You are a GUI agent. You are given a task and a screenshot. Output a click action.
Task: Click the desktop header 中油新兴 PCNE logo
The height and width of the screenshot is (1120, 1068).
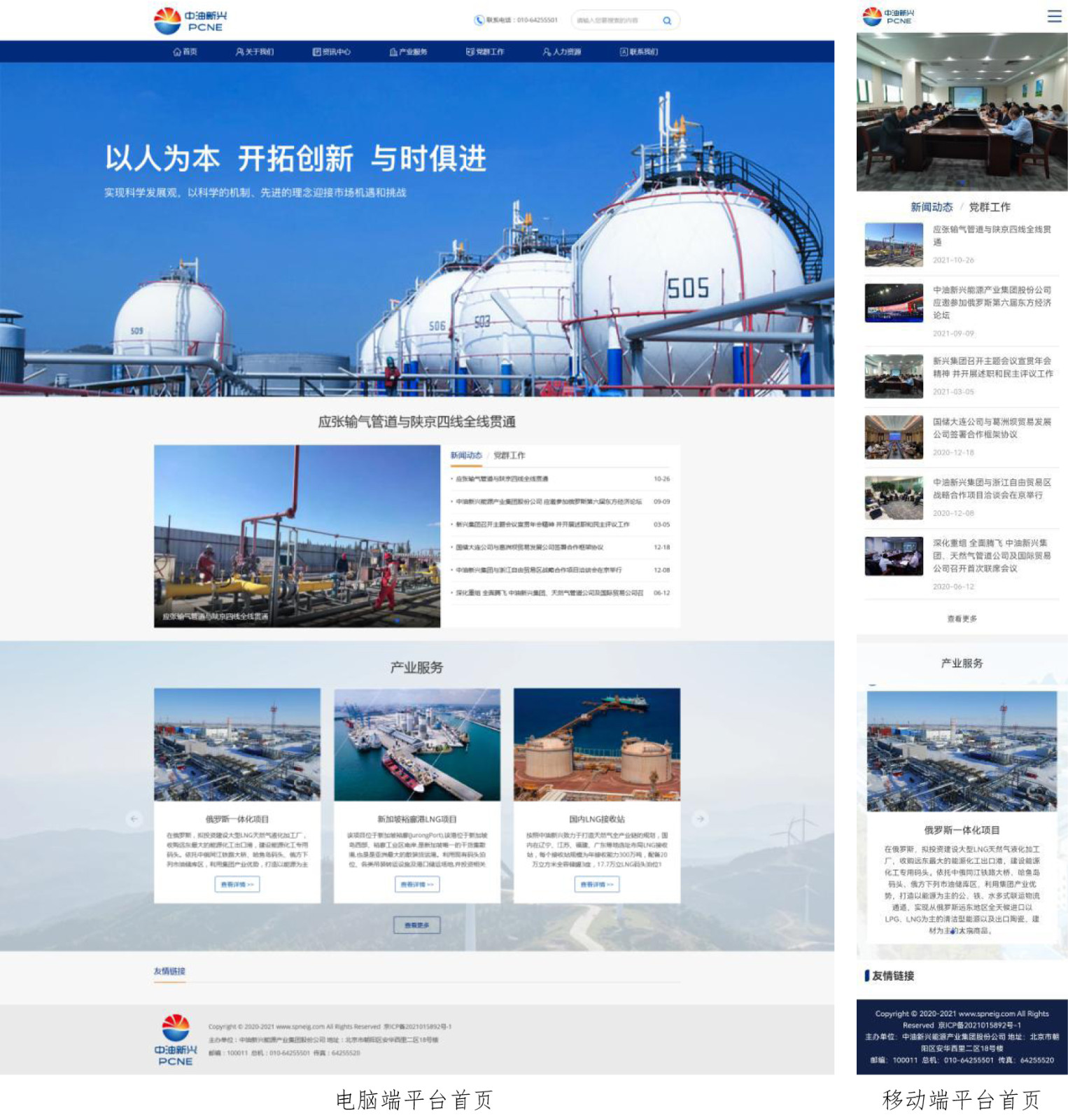pyautogui.click(x=190, y=21)
